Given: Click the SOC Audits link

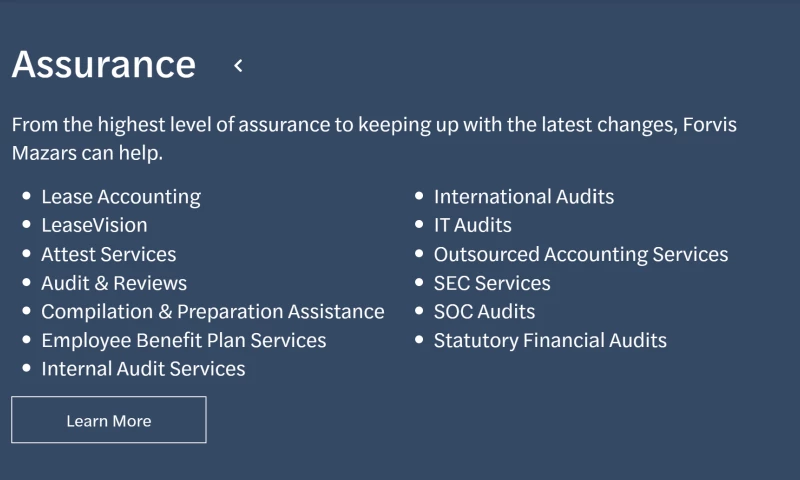Looking at the screenshot, I should (484, 311).
